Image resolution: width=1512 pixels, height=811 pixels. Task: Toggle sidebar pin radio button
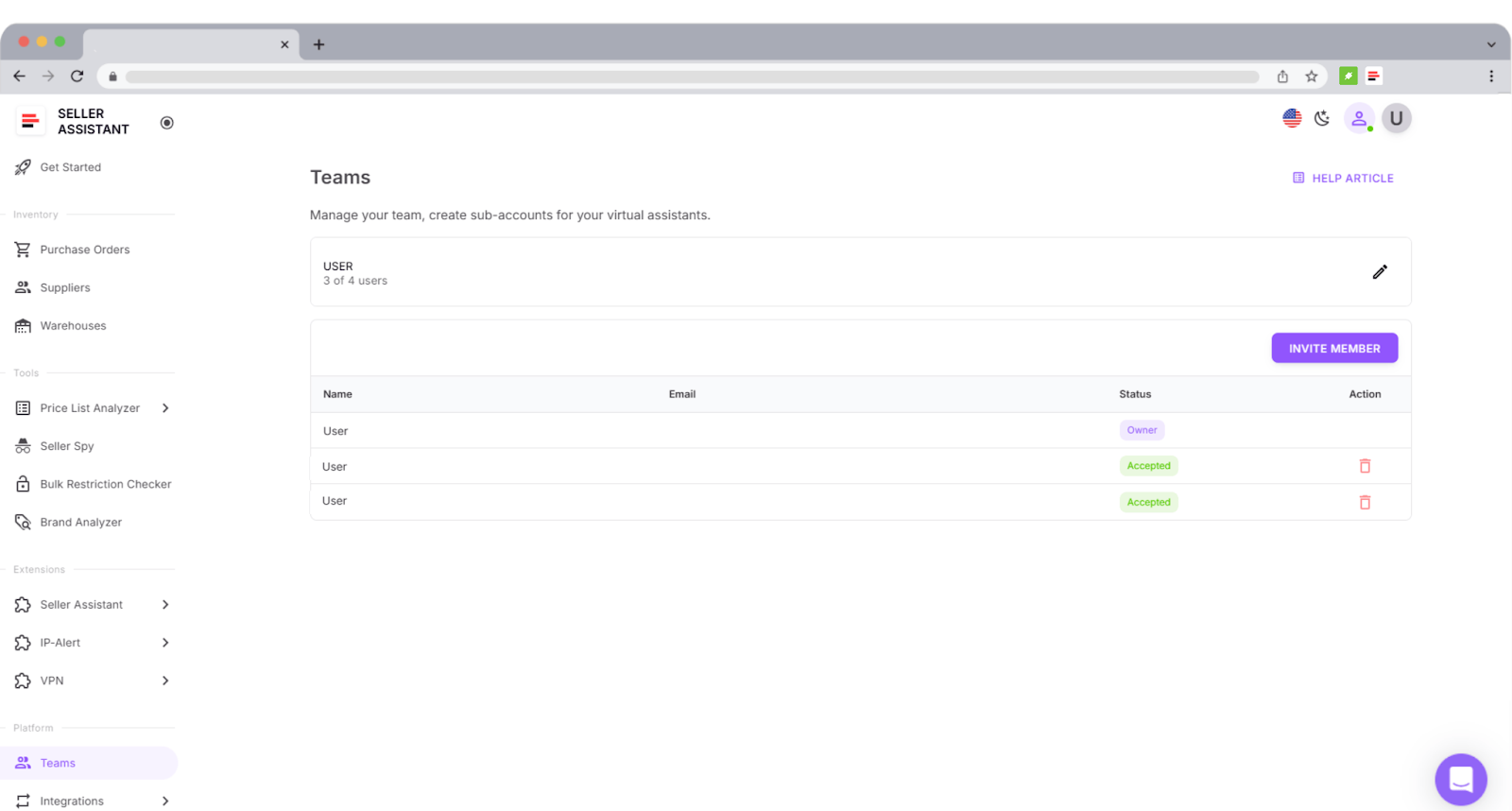tap(167, 123)
